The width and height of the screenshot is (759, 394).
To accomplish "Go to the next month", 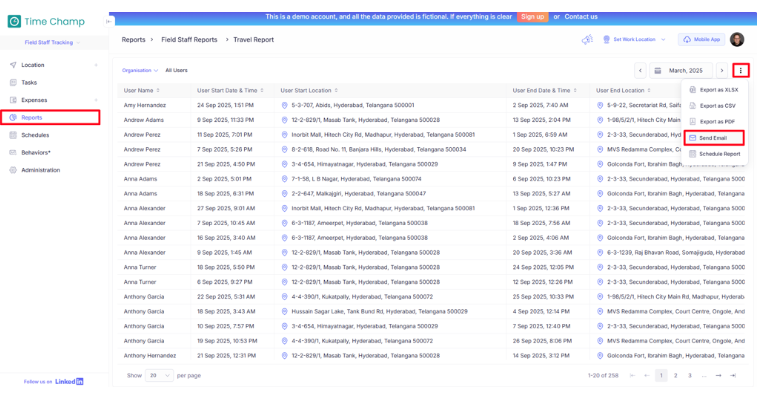I will (722, 71).
